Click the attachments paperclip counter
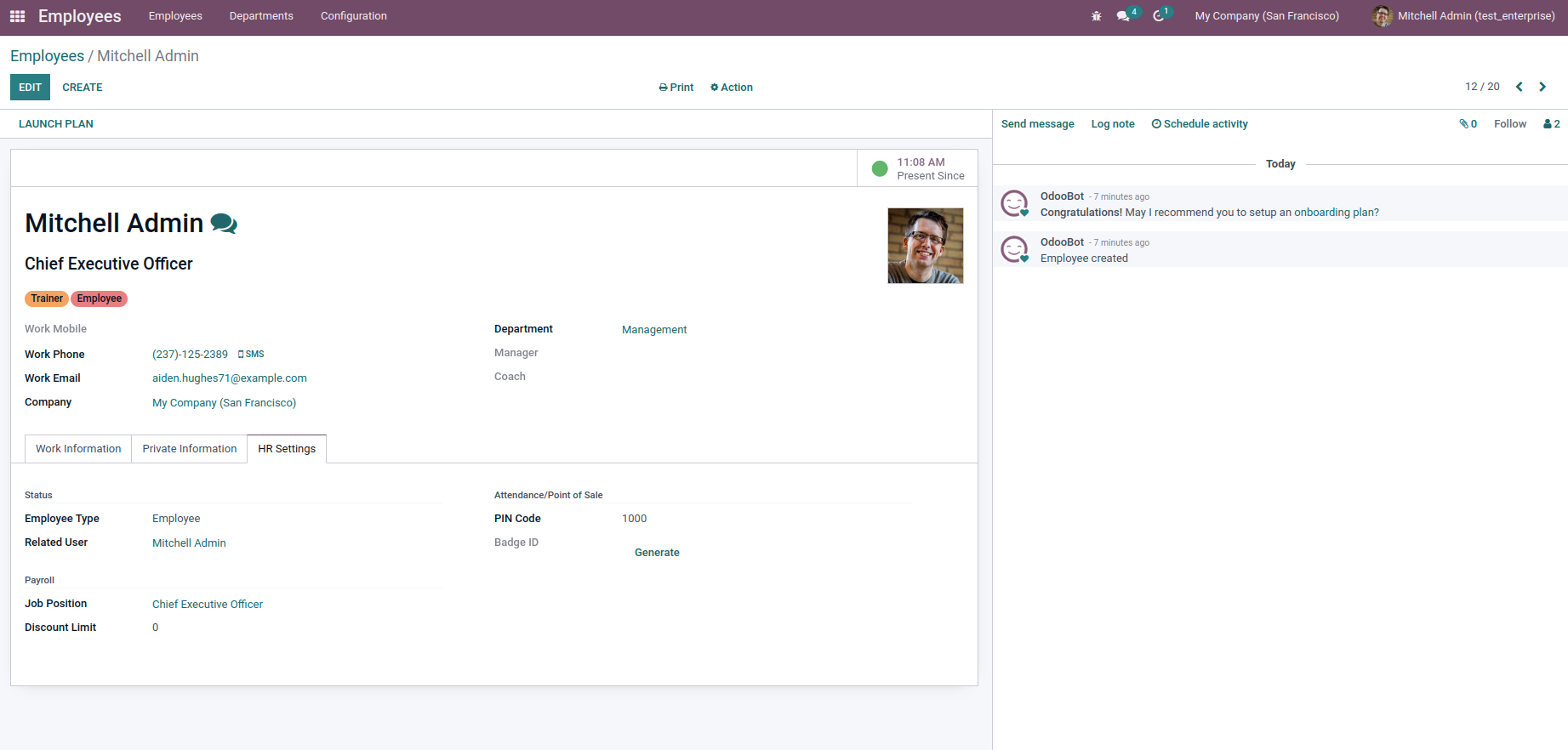Screen dimensions: 1568x750 point(1468,124)
